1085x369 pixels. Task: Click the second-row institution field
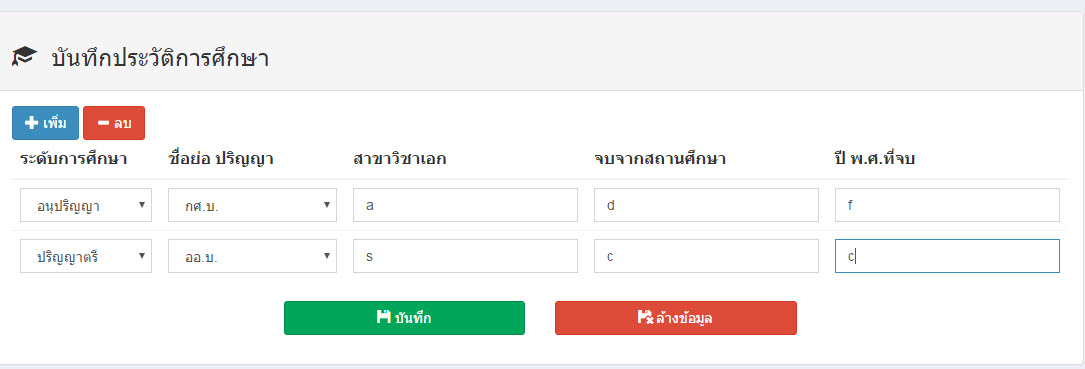coord(706,256)
